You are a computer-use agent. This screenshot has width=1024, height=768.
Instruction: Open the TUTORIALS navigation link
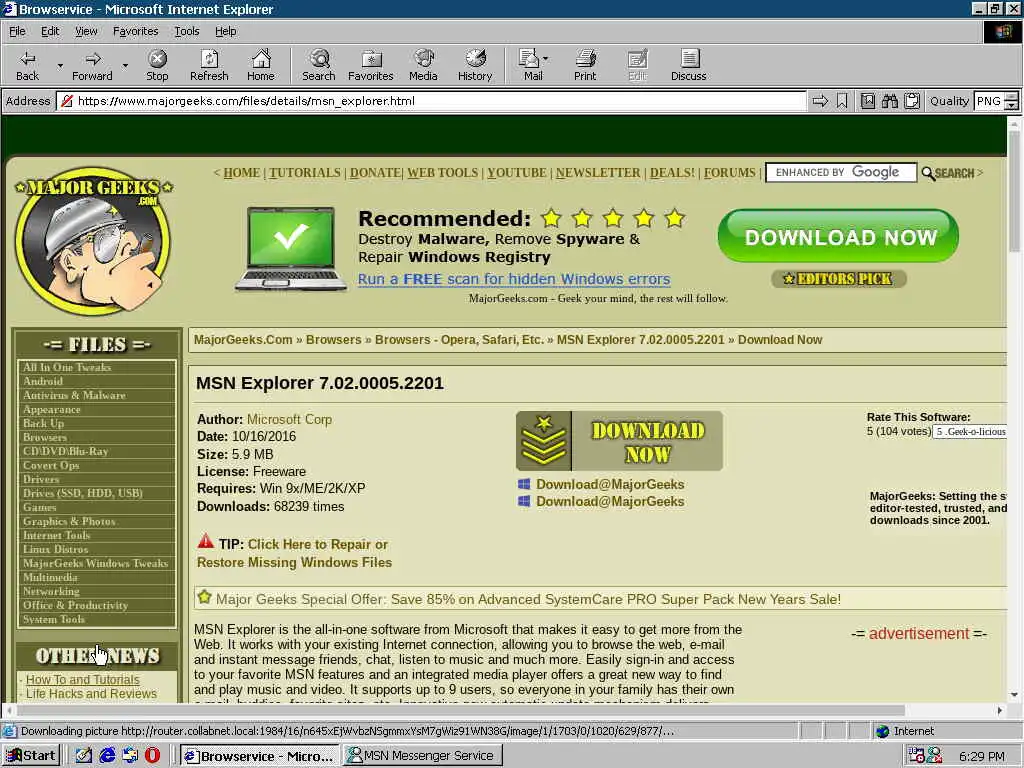[304, 173]
